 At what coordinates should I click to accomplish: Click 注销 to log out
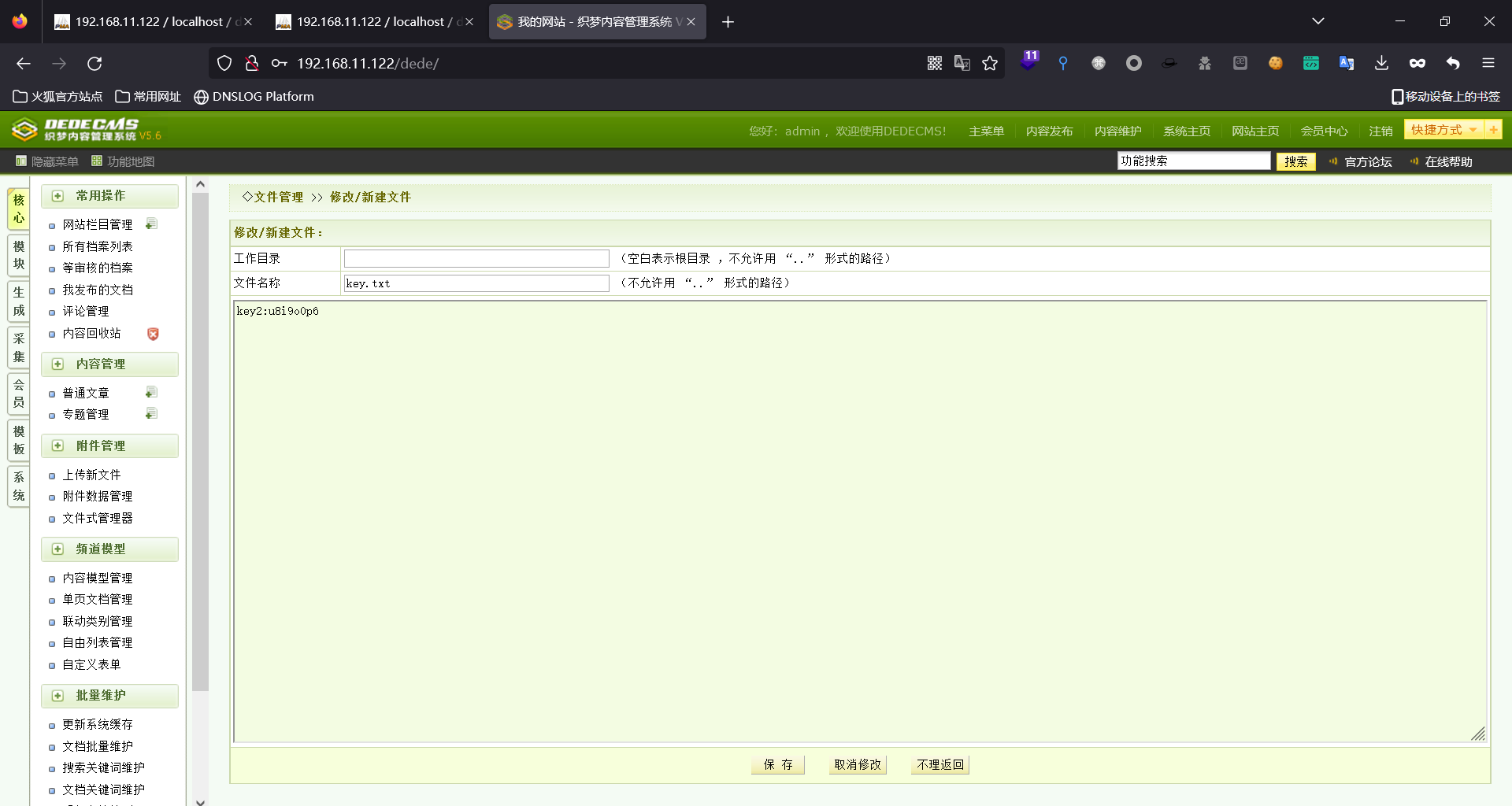1380,131
